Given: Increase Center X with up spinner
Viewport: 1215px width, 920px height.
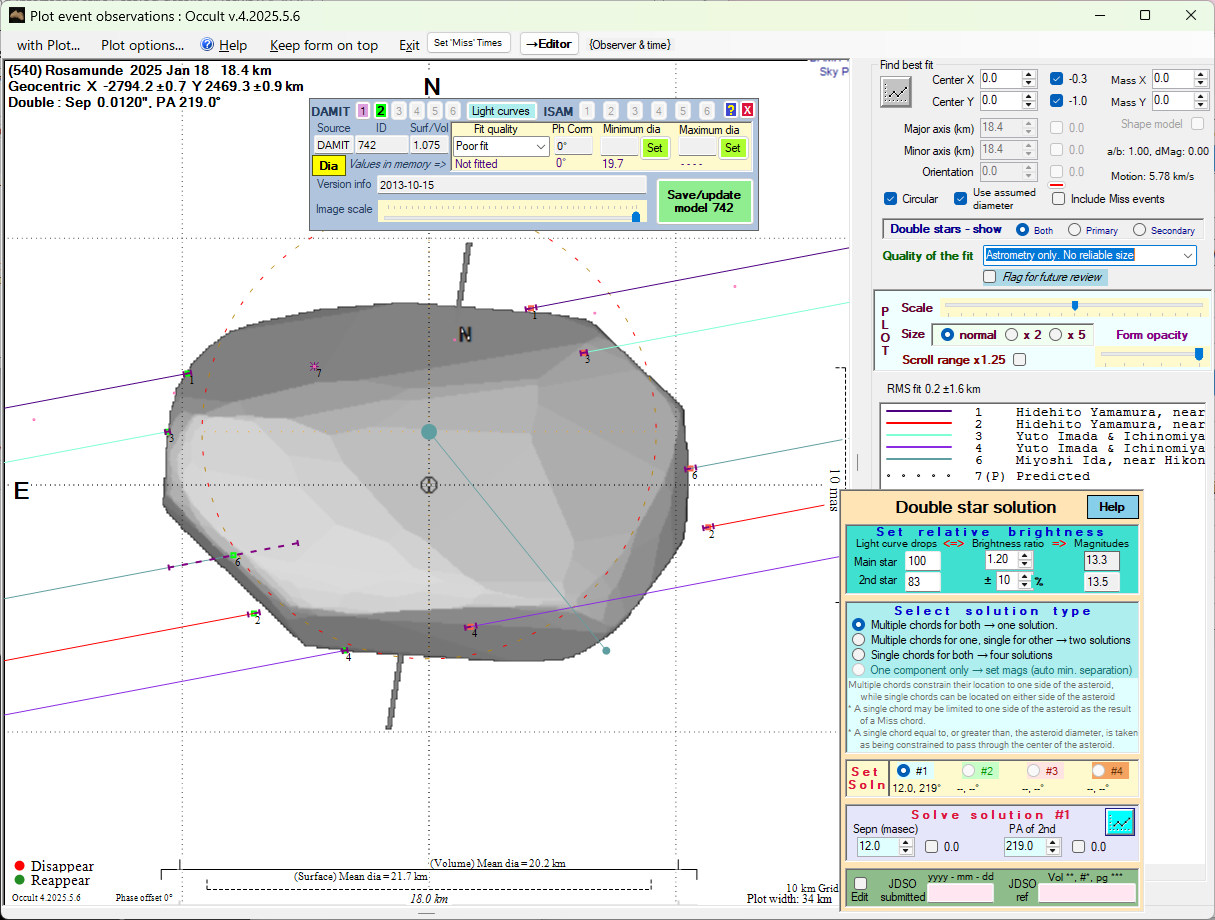Looking at the screenshot, I should click(1029, 74).
